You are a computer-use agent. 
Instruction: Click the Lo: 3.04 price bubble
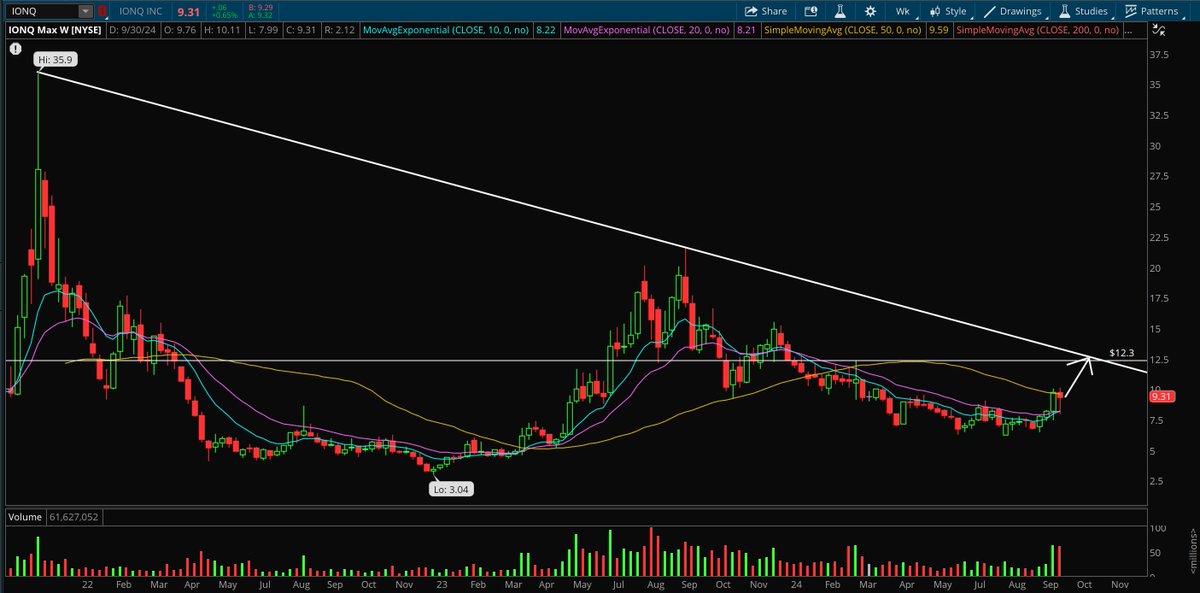point(450,487)
